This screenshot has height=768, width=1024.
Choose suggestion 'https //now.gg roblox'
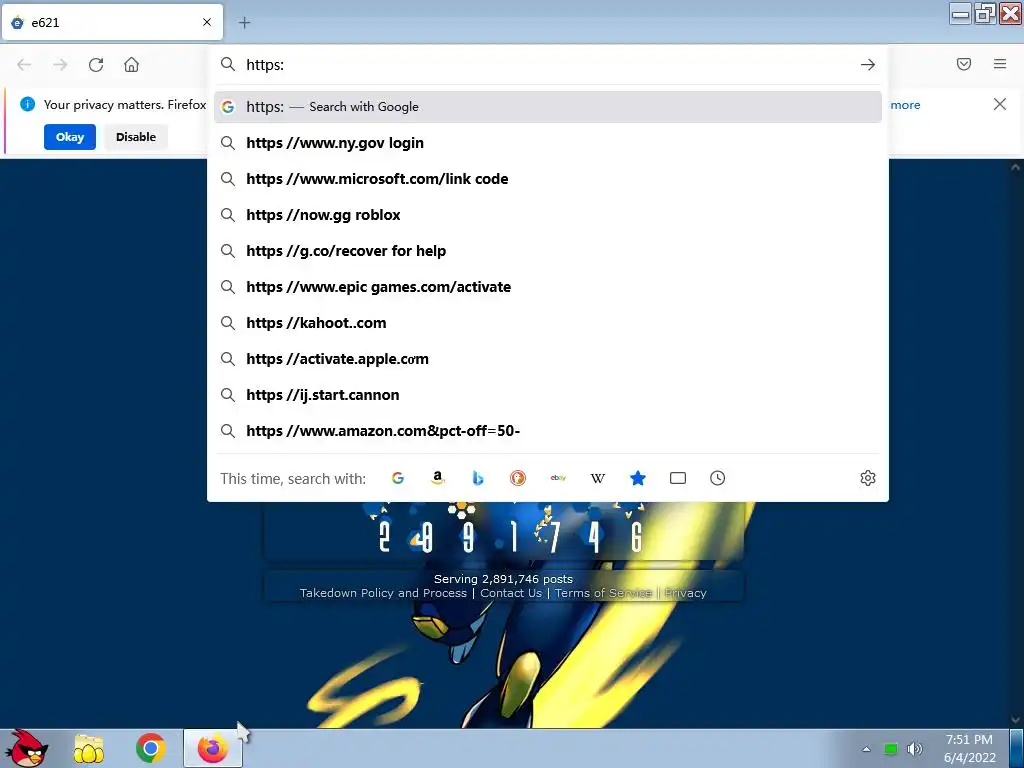click(x=548, y=215)
